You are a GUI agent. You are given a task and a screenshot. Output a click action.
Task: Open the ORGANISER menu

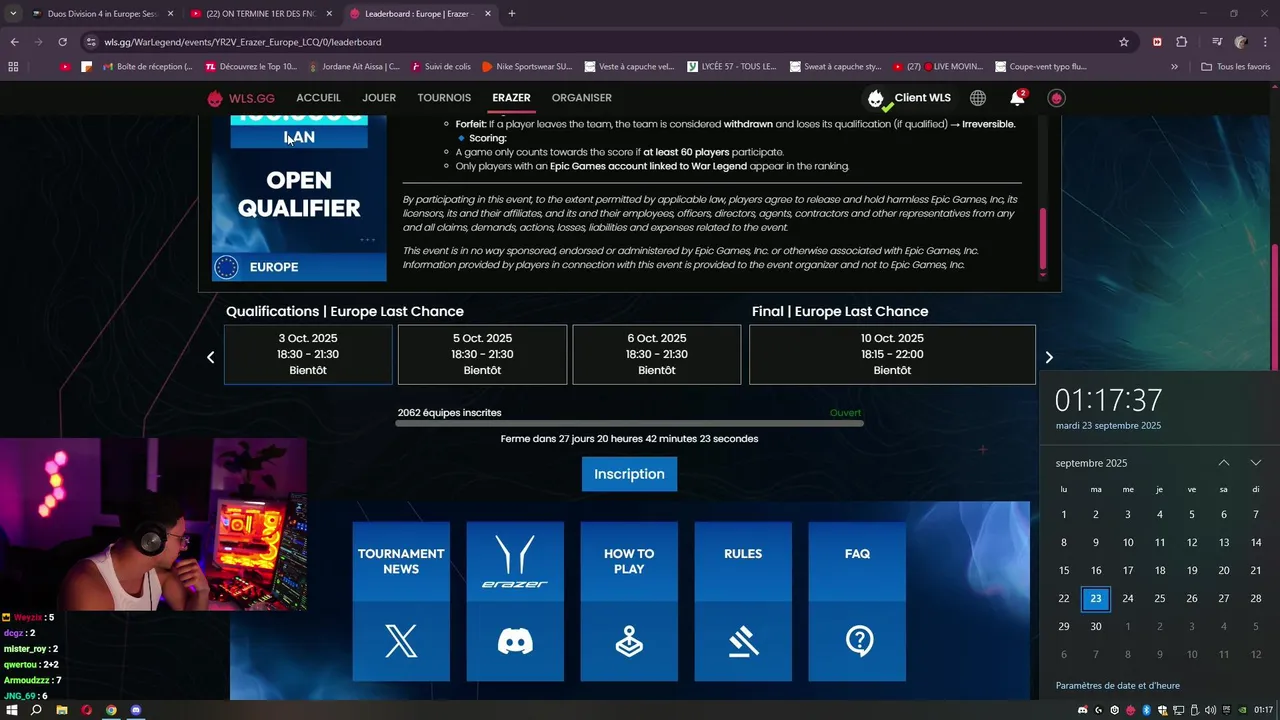point(582,98)
